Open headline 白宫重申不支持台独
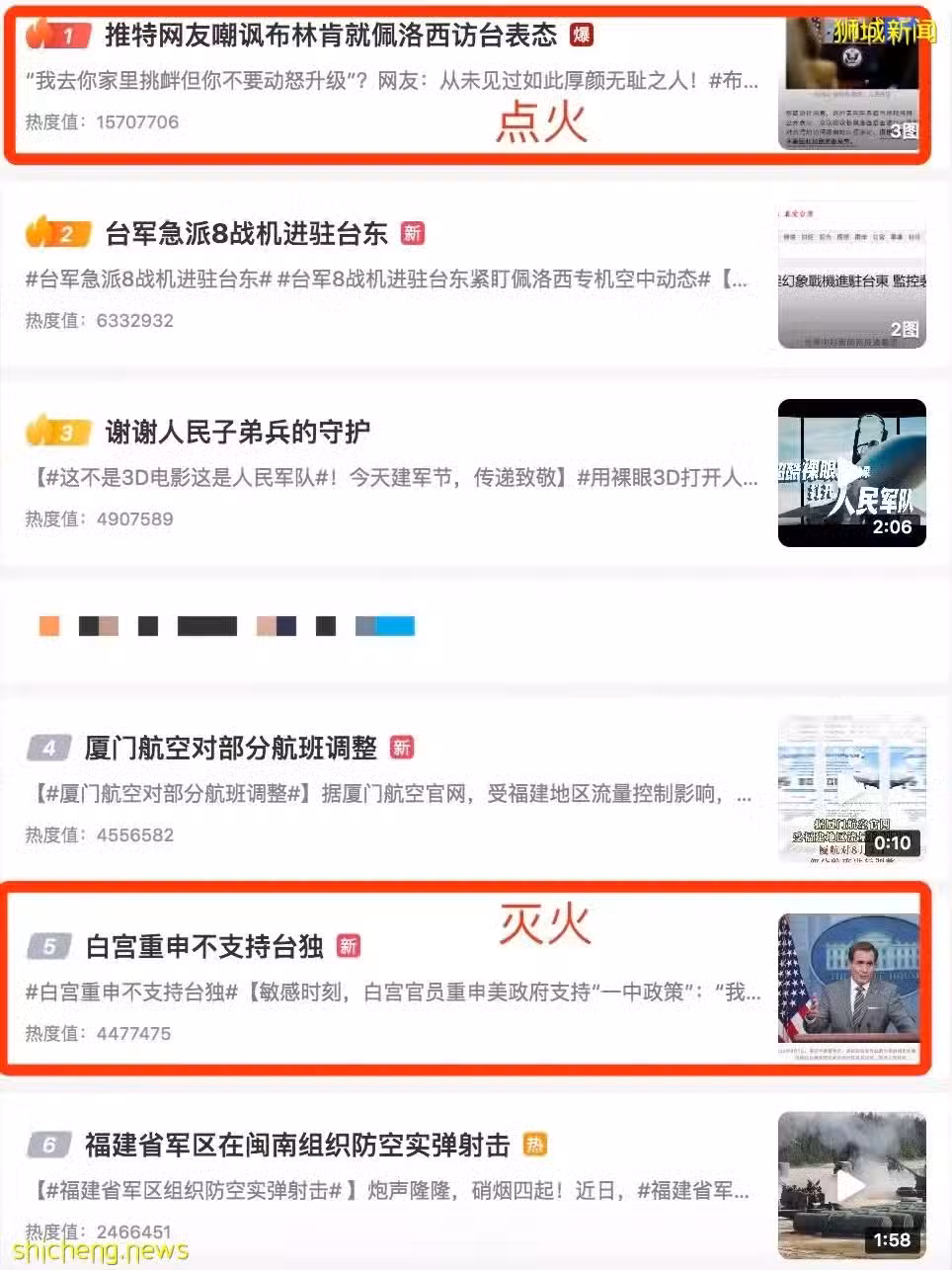Viewport: 952px width, 1270px height. [x=204, y=946]
